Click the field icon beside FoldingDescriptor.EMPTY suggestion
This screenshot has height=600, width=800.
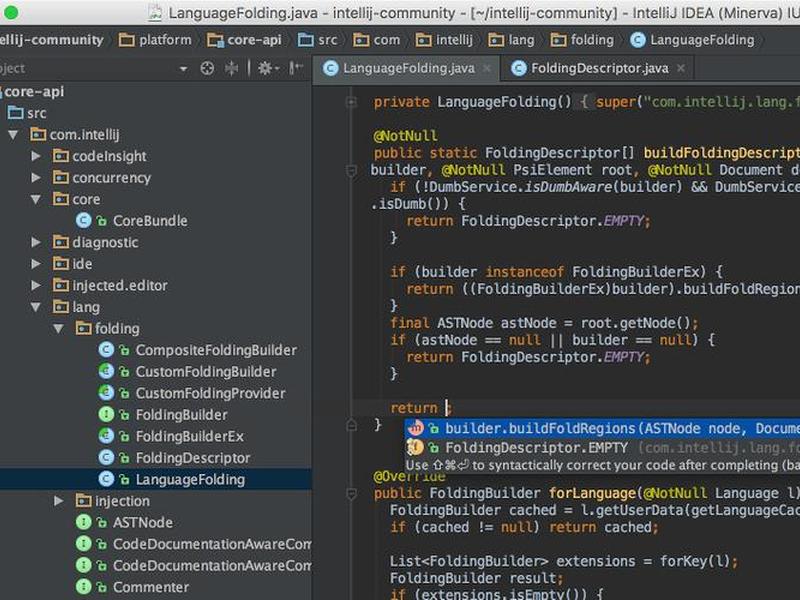pyautogui.click(x=415, y=447)
